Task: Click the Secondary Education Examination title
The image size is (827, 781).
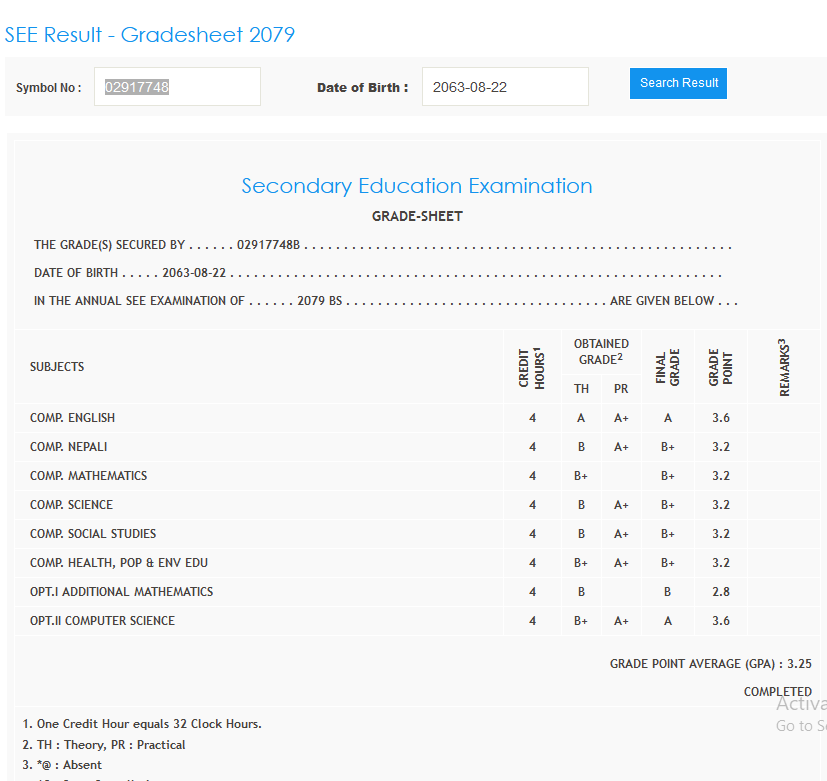Action: [416, 186]
